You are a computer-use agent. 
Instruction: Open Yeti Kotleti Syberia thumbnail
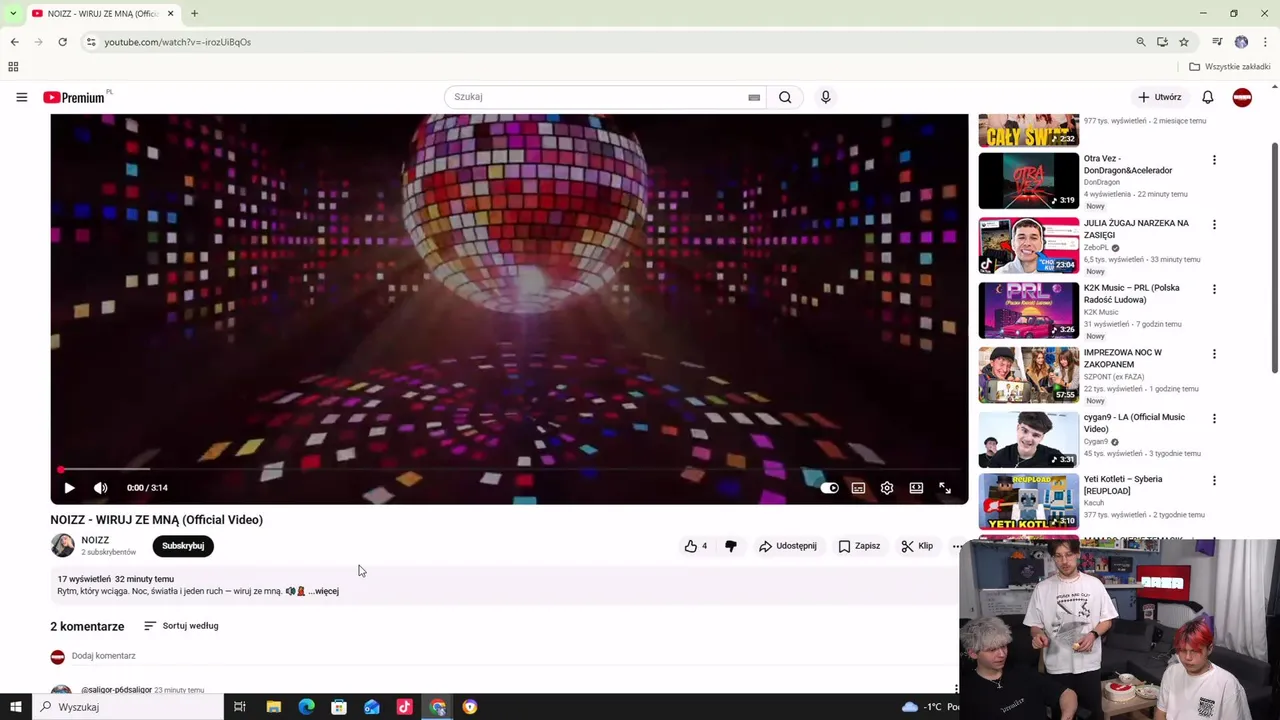(1028, 501)
